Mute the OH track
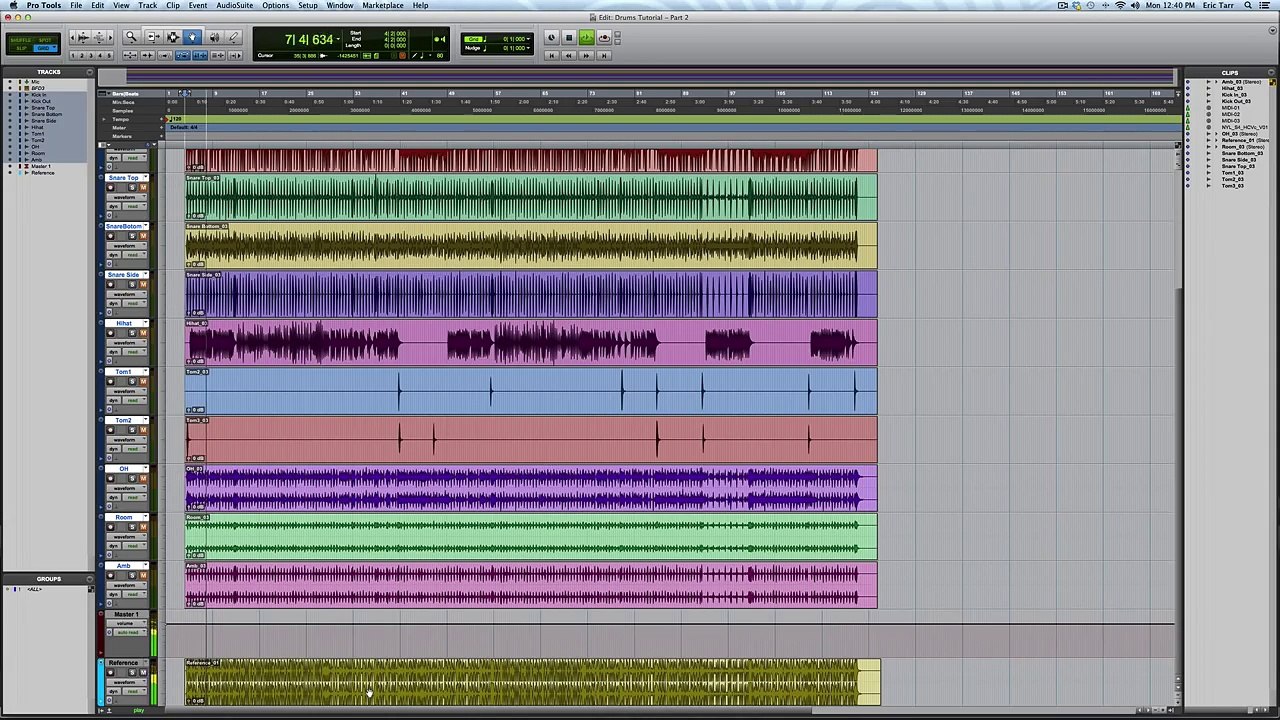This screenshot has height=720, width=1280. (x=143, y=479)
